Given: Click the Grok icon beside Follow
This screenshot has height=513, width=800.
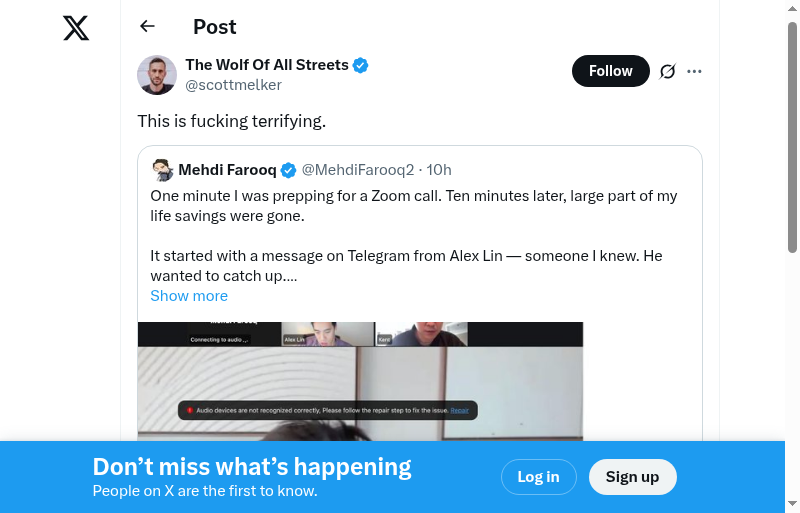Looking at the screenshot, I should tap(668, 71).
